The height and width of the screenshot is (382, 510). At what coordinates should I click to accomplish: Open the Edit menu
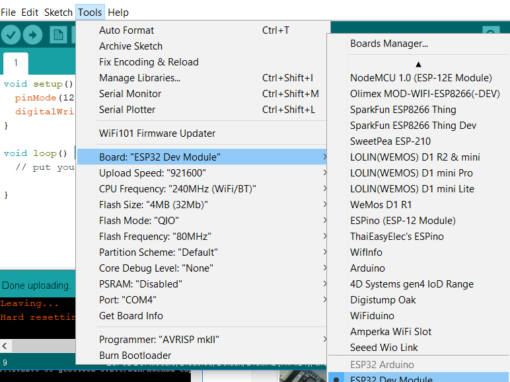click(30, 13)
